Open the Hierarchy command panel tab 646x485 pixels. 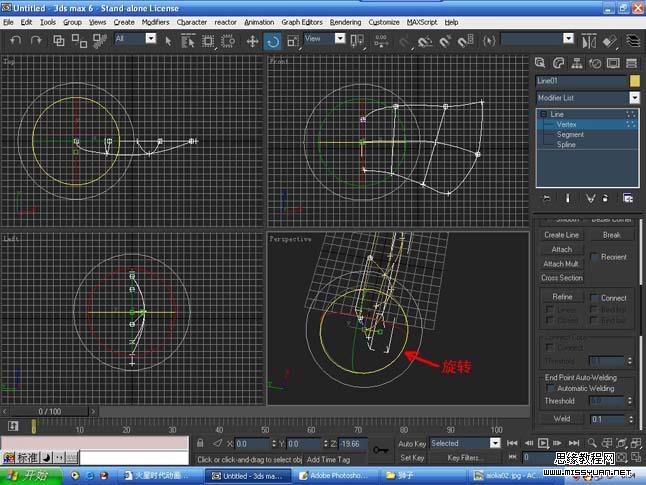[x=577, y=63]
